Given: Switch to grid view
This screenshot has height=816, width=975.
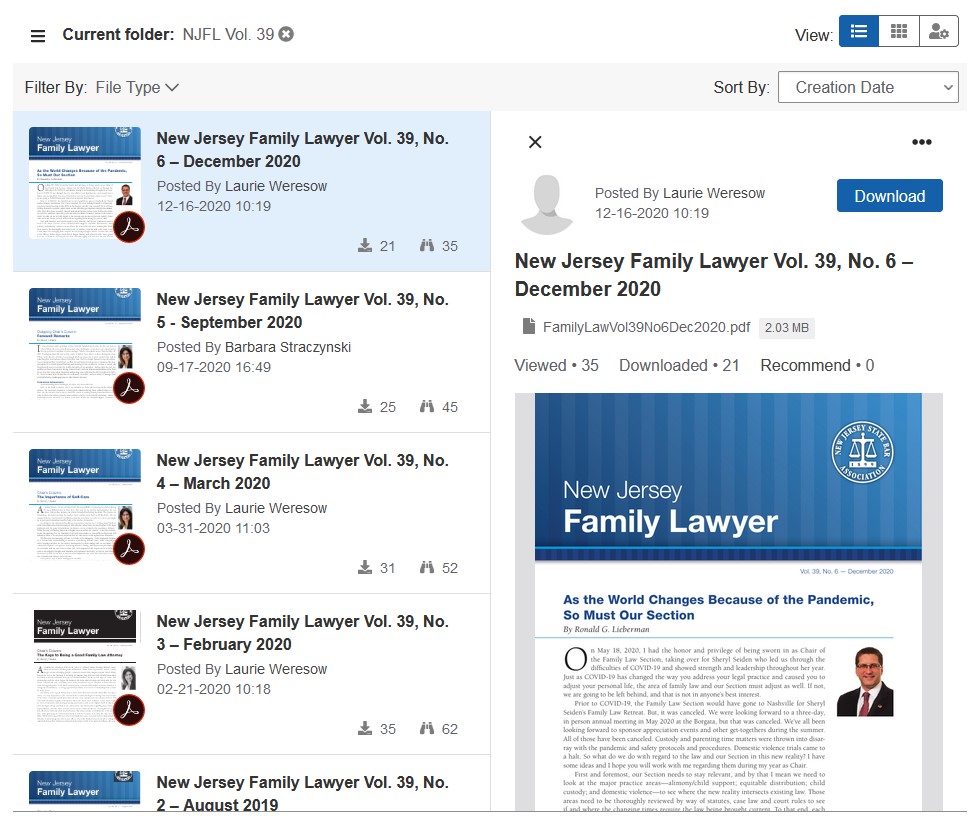Looking at the screenshot, I should coord(899,31).
